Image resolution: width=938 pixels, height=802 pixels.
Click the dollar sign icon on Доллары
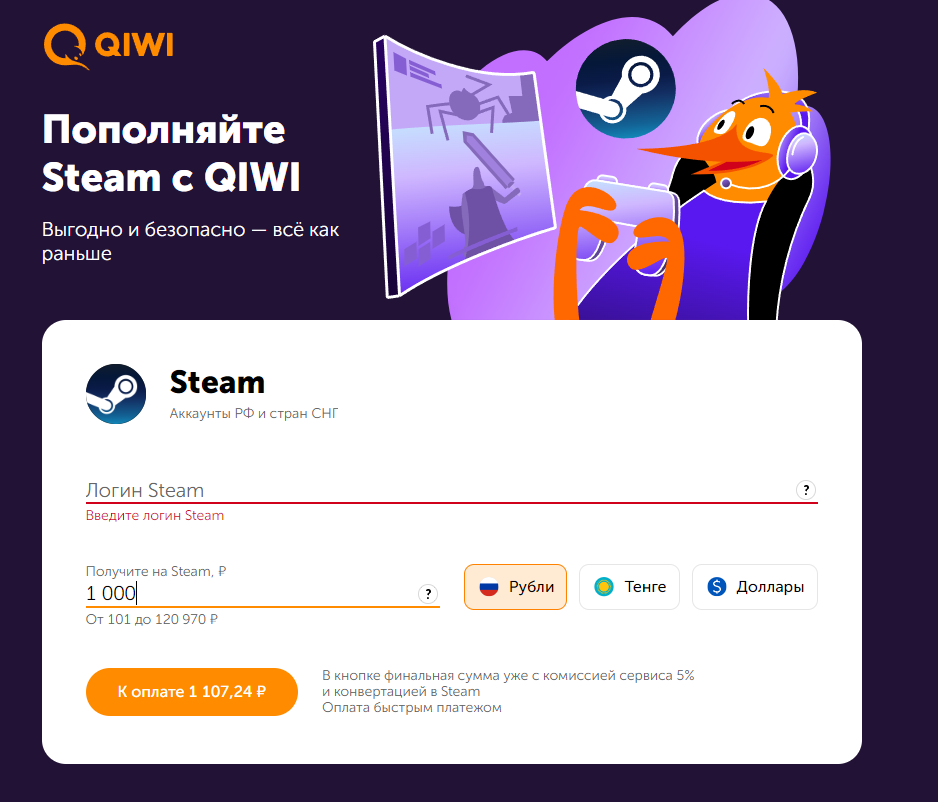tap(717, 587)
